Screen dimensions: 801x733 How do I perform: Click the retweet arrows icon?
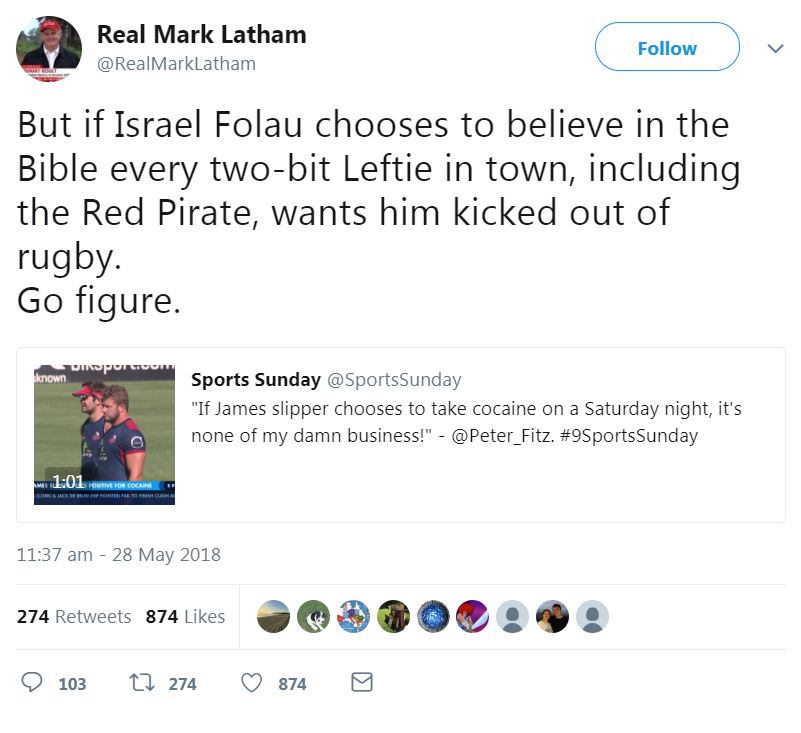pyautogui.click(x=141, y=683)
